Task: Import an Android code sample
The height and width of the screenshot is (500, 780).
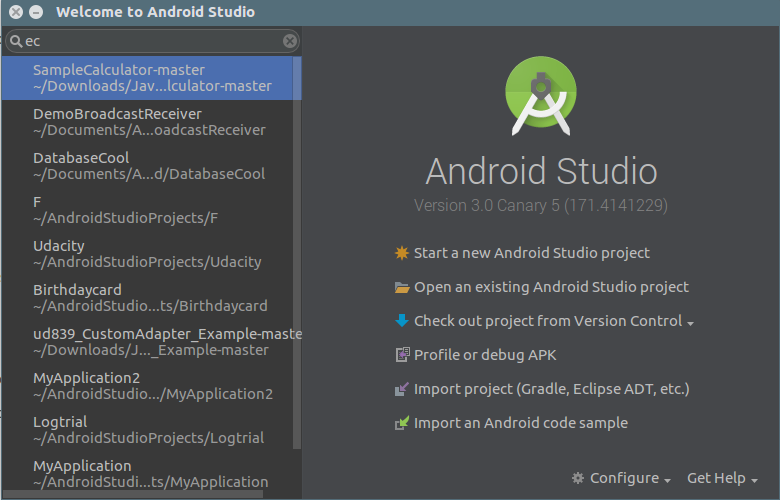Action: pos(521,423)
